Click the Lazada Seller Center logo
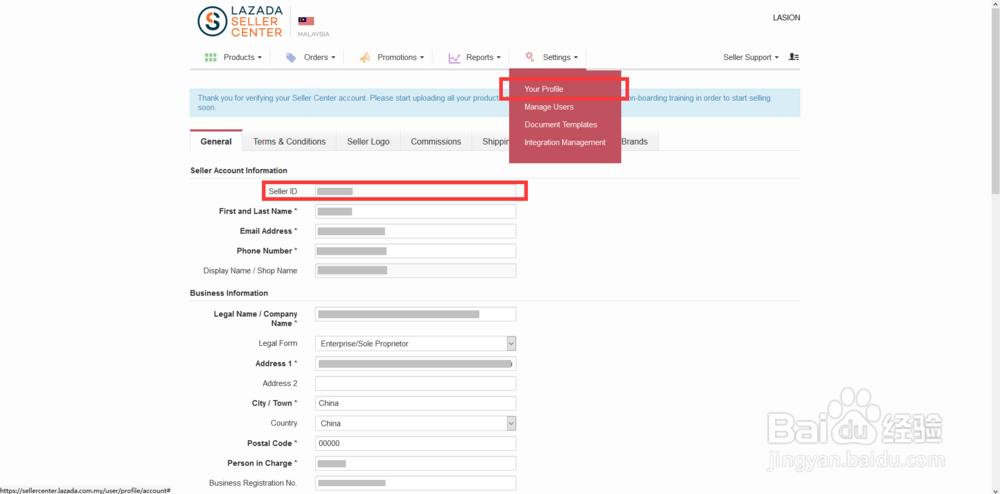This screenshot has width=1000, height=494. 240,22
